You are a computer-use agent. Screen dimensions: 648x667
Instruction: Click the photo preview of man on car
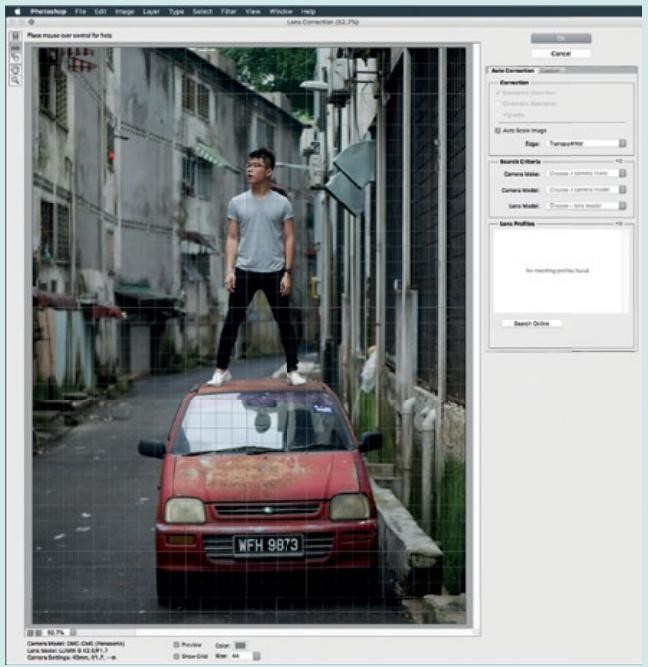coord(249,335)
